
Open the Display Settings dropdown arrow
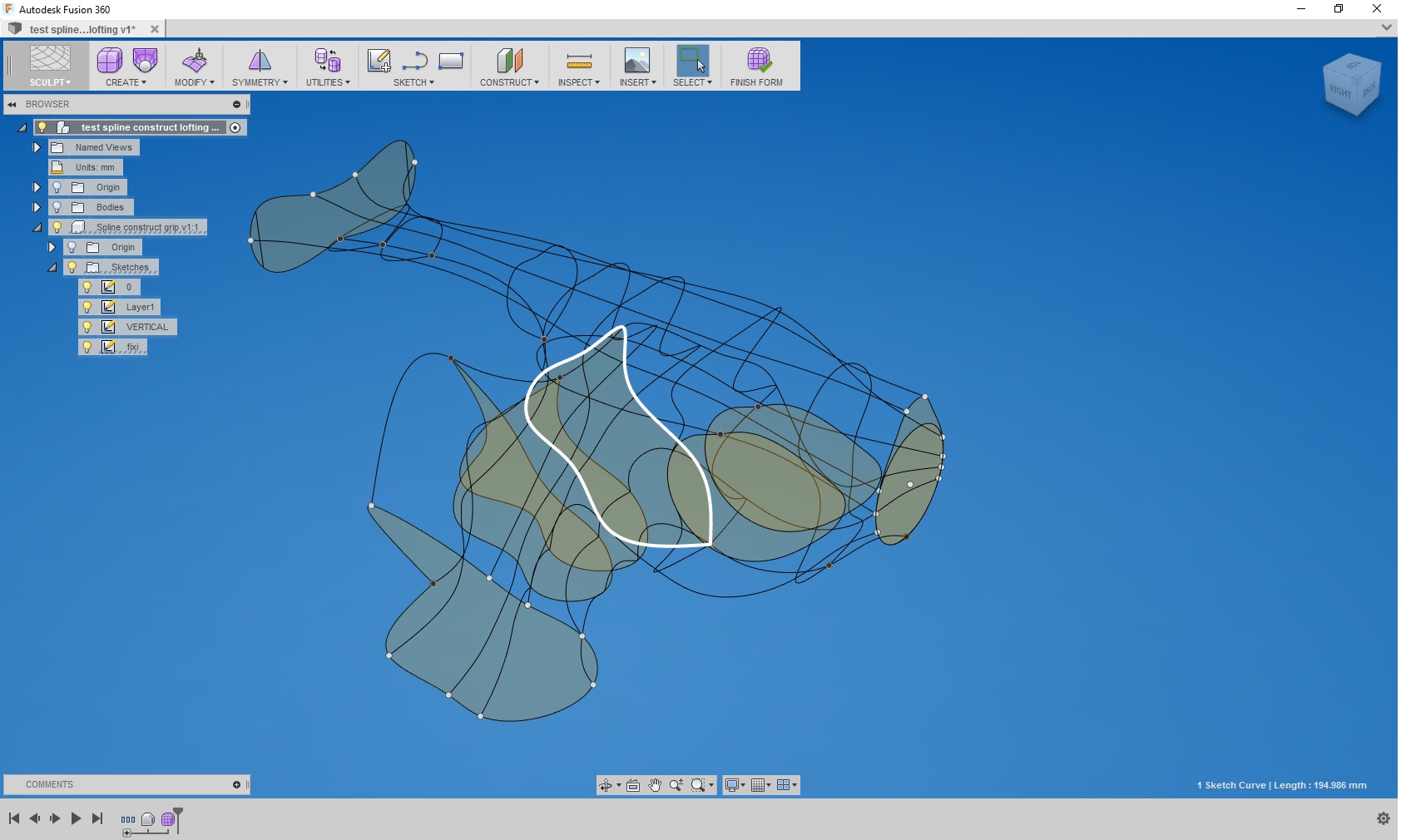point(743,785)
